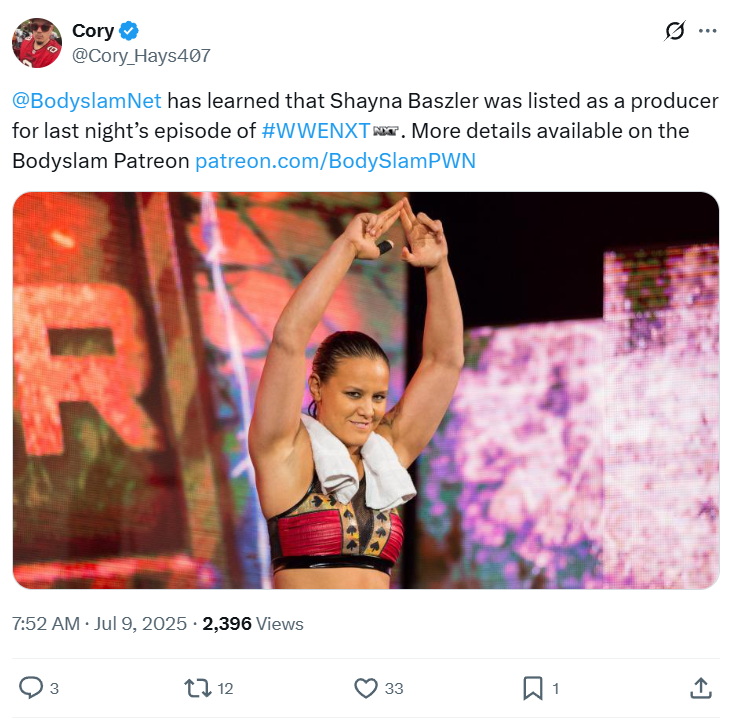Image resolution: width=737 pixels, height=723 pixels.
Task: Click the 7:52 AM timestamp
Action: click(x=46, y=623)
